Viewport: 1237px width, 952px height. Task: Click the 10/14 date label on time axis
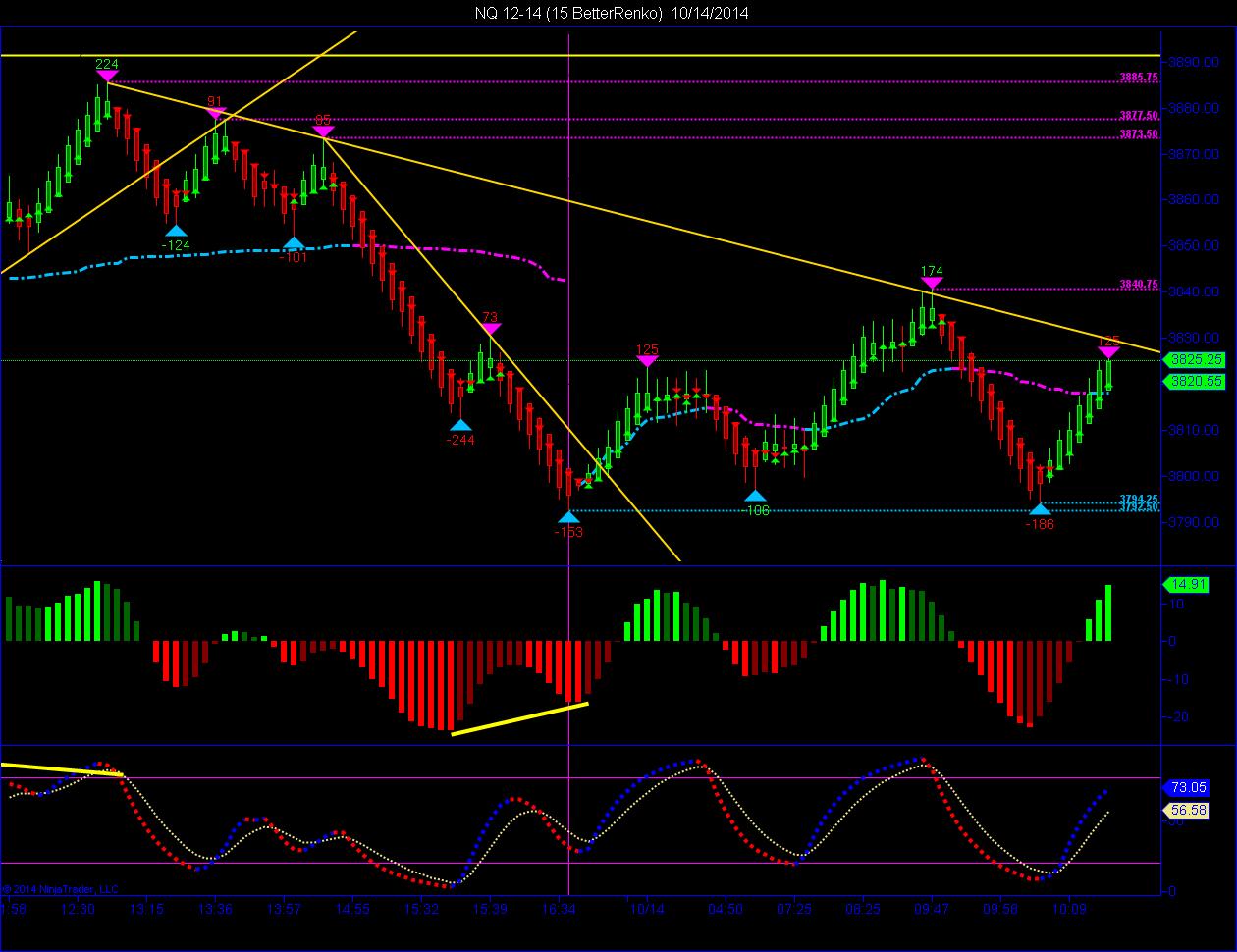point(647,910)
